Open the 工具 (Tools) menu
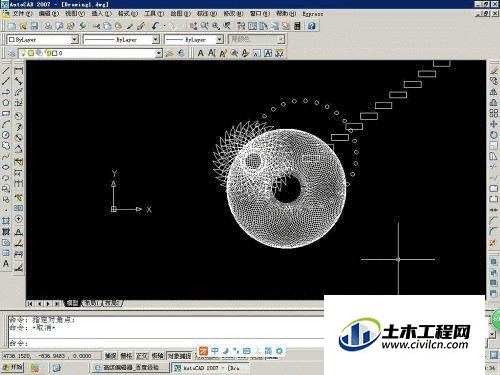The height and width of the screenshot is (375, 500). (154, 14)
